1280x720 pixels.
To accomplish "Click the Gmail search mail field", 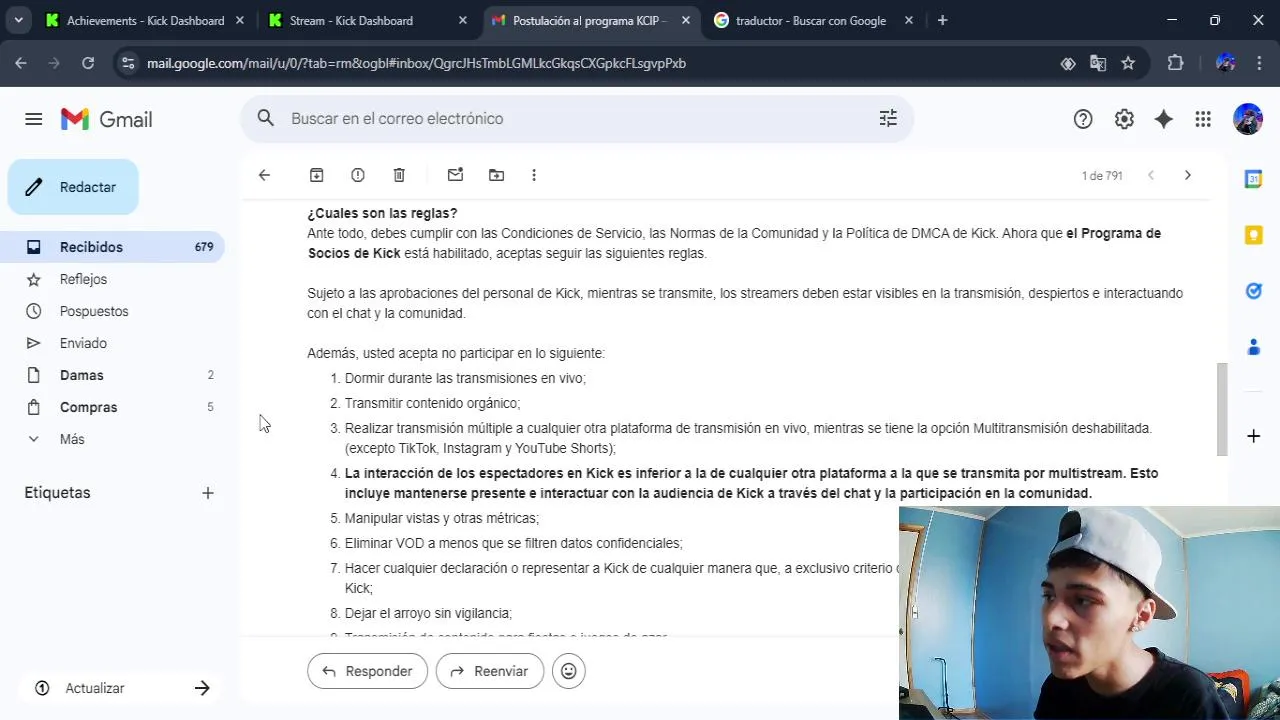I will (575, 118).
